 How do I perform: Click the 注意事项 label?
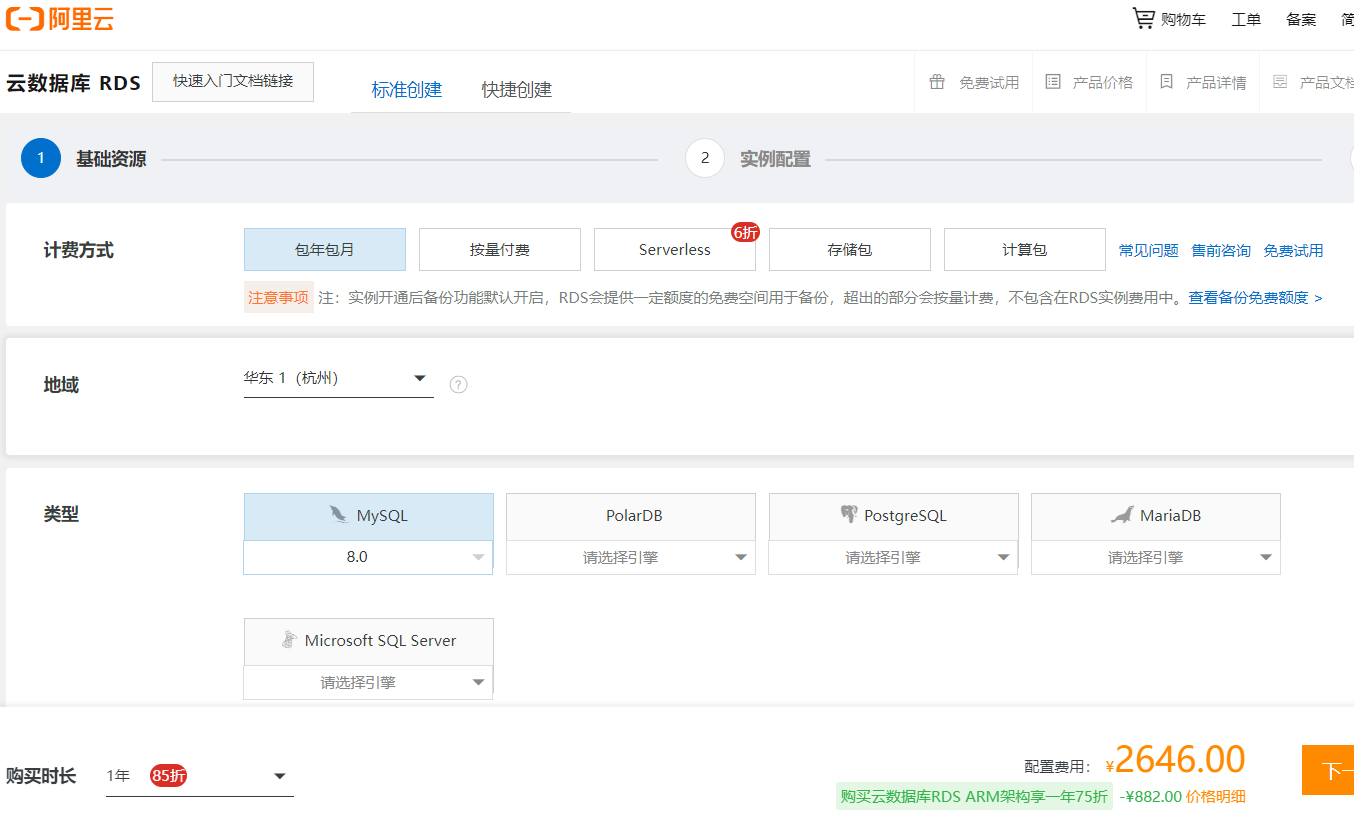[x=279, y=297]
